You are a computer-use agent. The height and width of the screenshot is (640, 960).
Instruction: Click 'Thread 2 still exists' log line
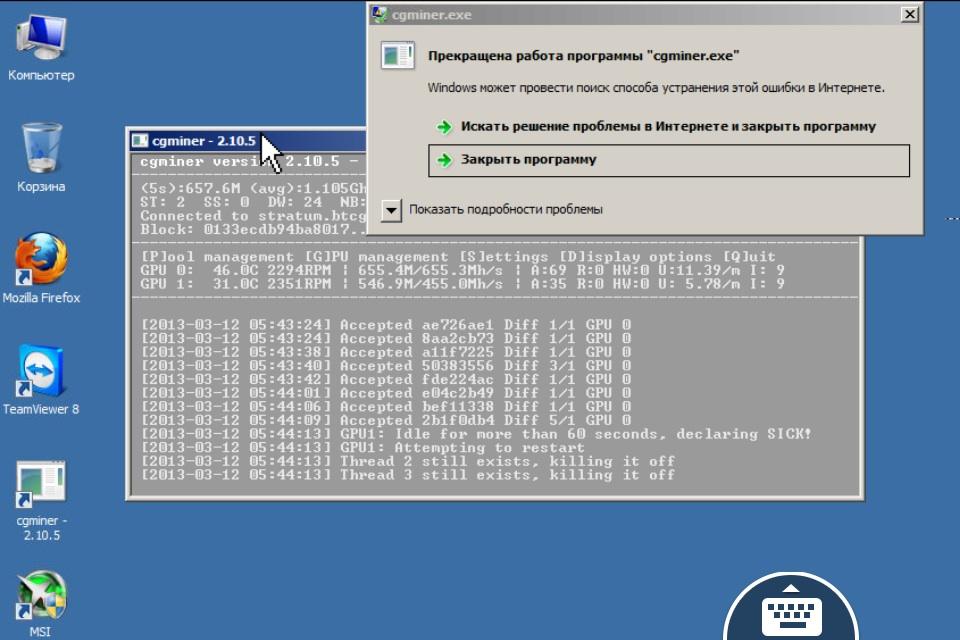click(x=408, y=461)
